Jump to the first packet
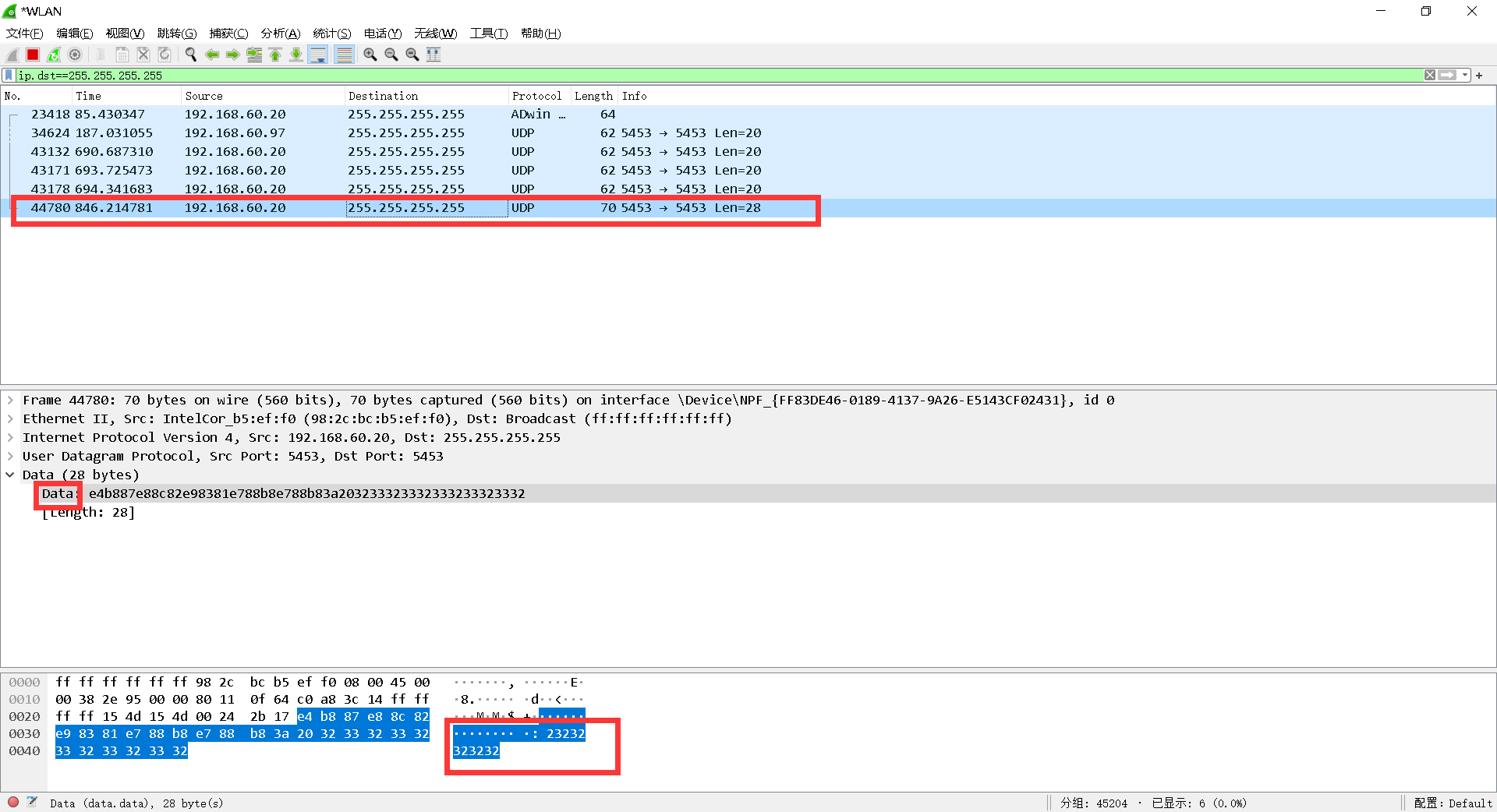 pyautogui.click(x=275, y=55)
